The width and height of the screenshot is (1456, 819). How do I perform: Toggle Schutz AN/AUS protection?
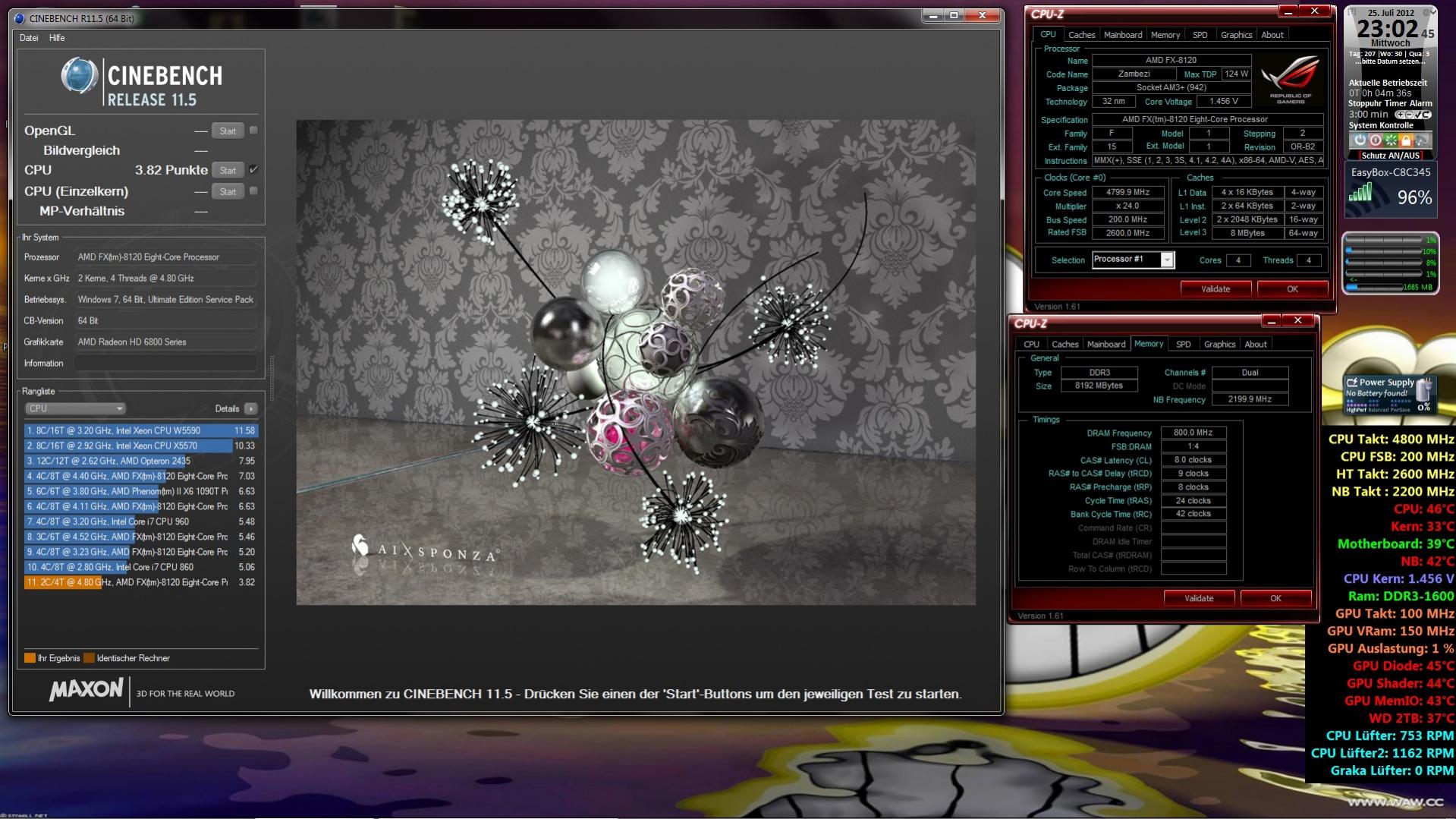coord(1390,156)
